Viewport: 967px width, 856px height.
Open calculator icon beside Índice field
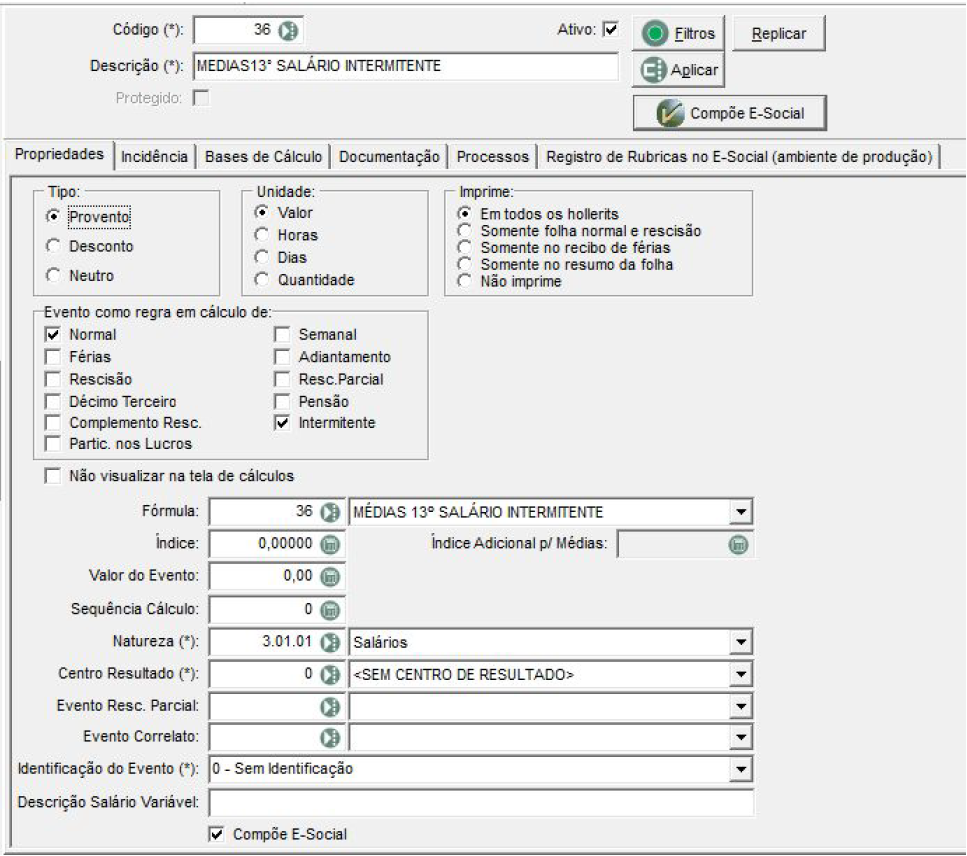(x=330, y=545)
